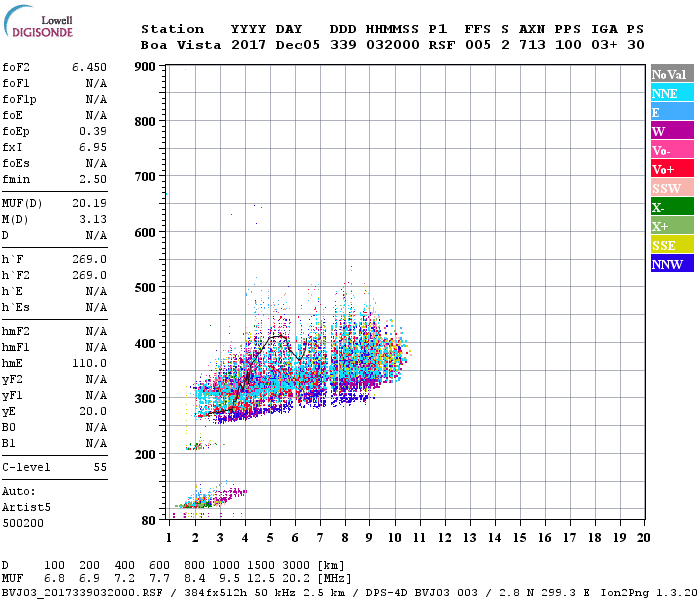Click the Lowell Digisonde logo
The height and width of the screenshot is (600, 700).
click(x=38, y=22)
